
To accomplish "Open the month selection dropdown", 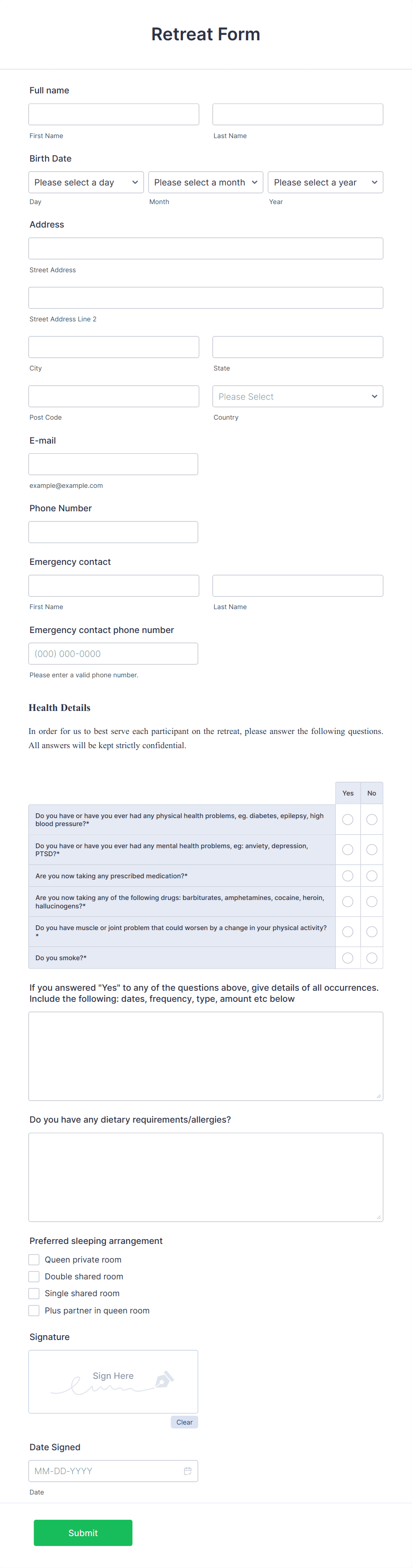I will point(206,182).
